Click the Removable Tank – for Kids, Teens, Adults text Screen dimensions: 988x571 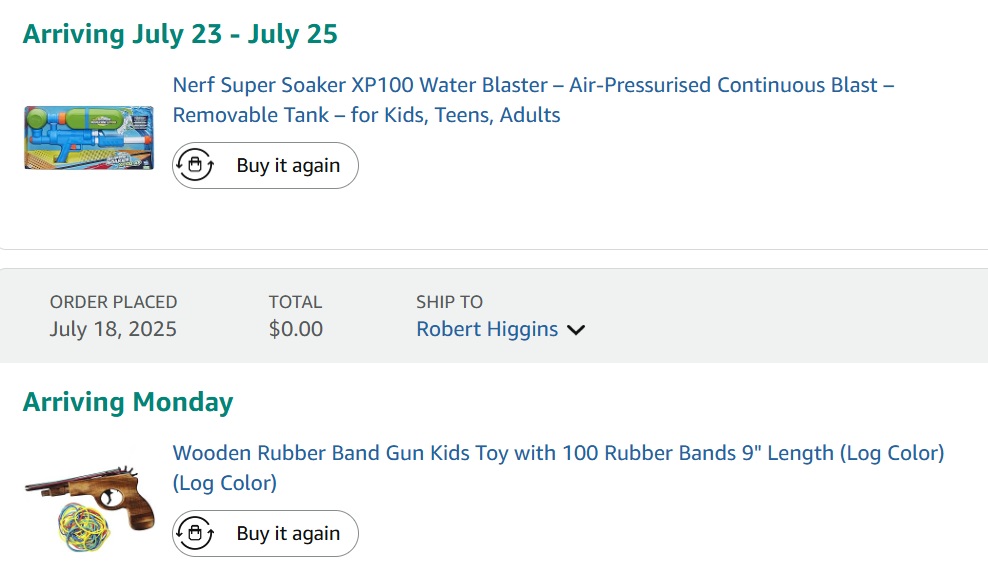[x=366, y=115]
